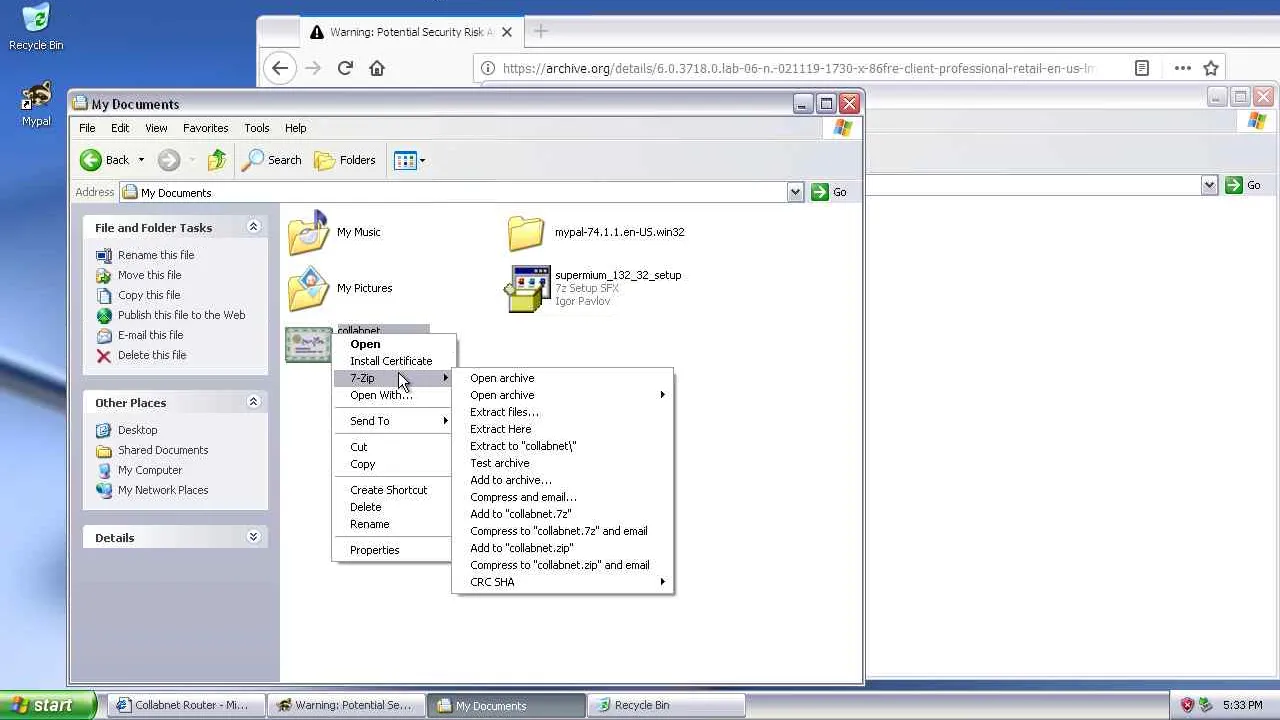Open the Search pane in My Documents

pyautogui.click(x=272, y=160)
